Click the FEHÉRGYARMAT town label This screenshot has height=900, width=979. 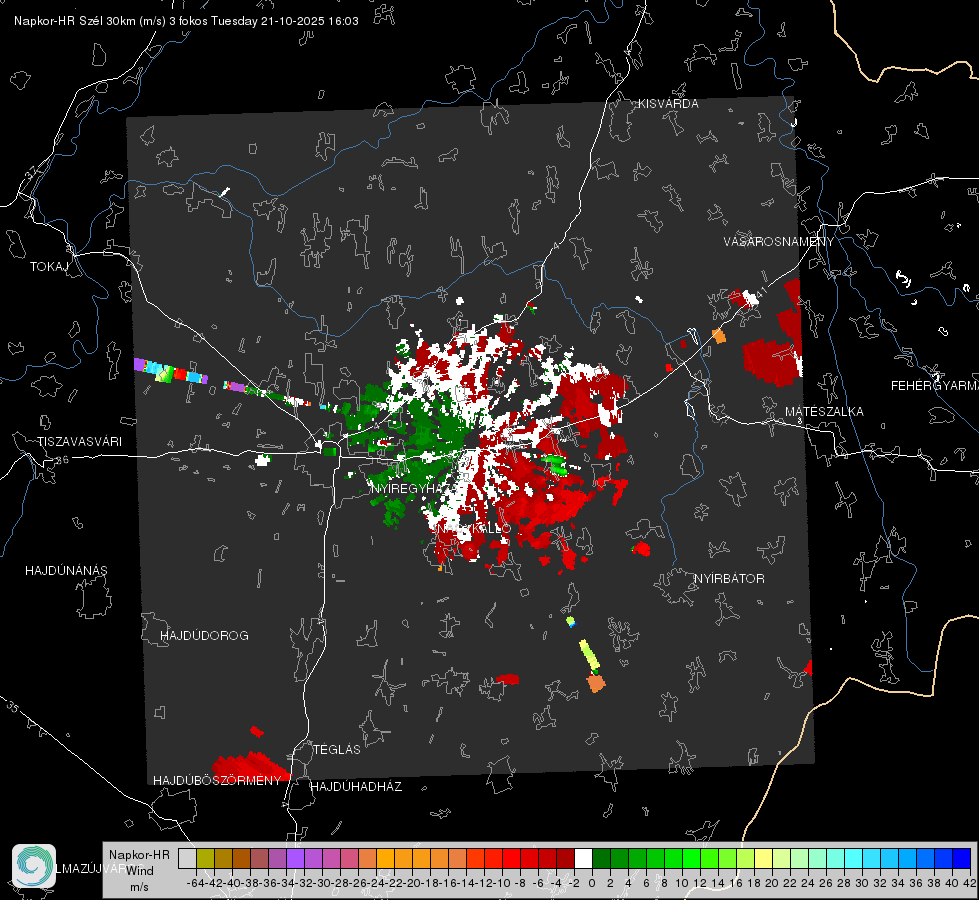[935, 385]
